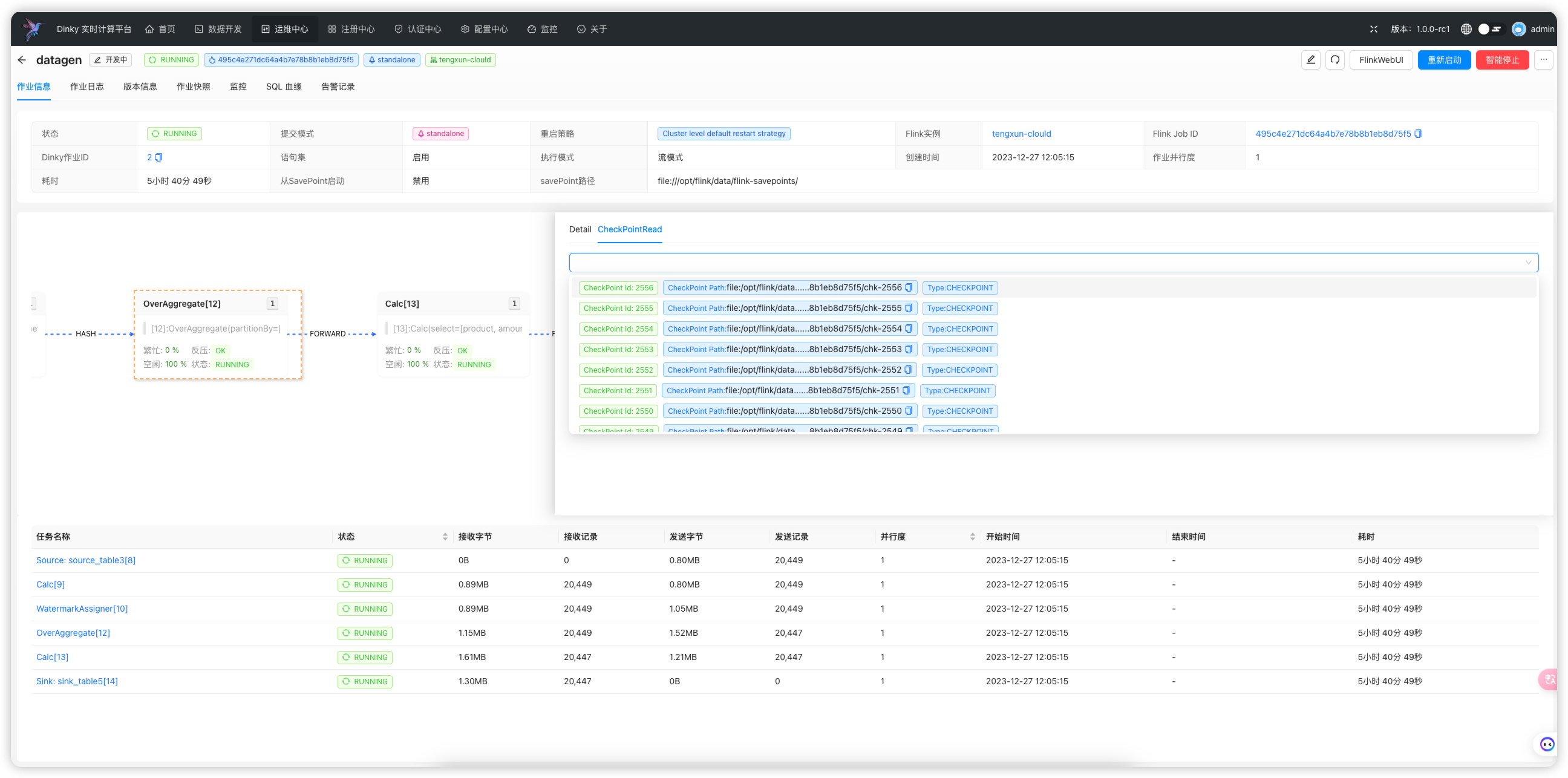The height and width of the screenshot is (778, 1568).
Task: Switch to the 作业日志 tab
Action: coord(87,87)
